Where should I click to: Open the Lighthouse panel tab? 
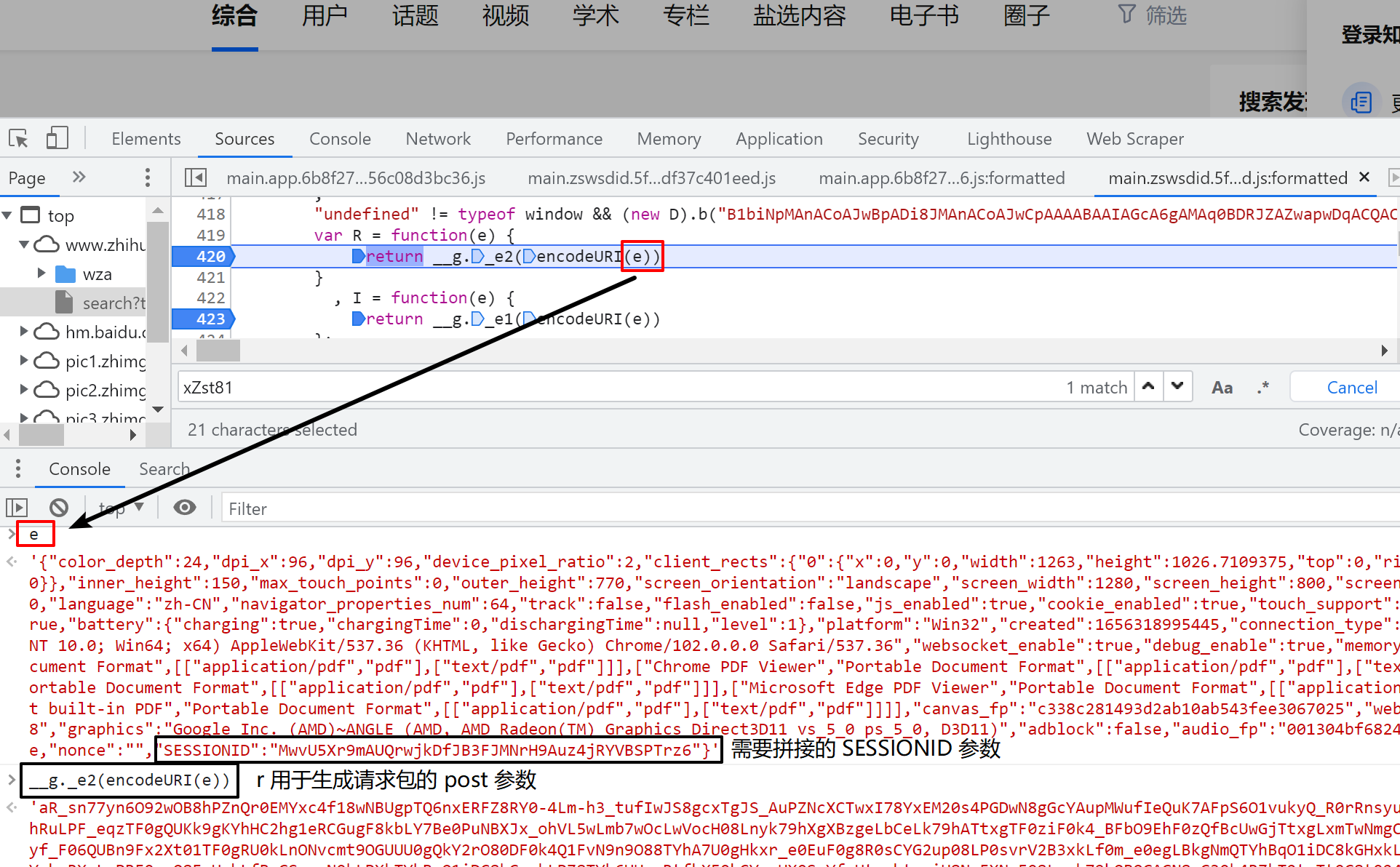[1009, 139]
